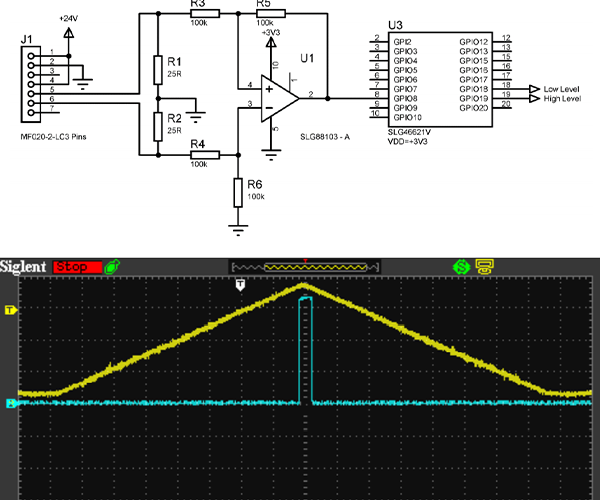
Task: Click the junction dot at U1 output
Action: pos(328,98)
